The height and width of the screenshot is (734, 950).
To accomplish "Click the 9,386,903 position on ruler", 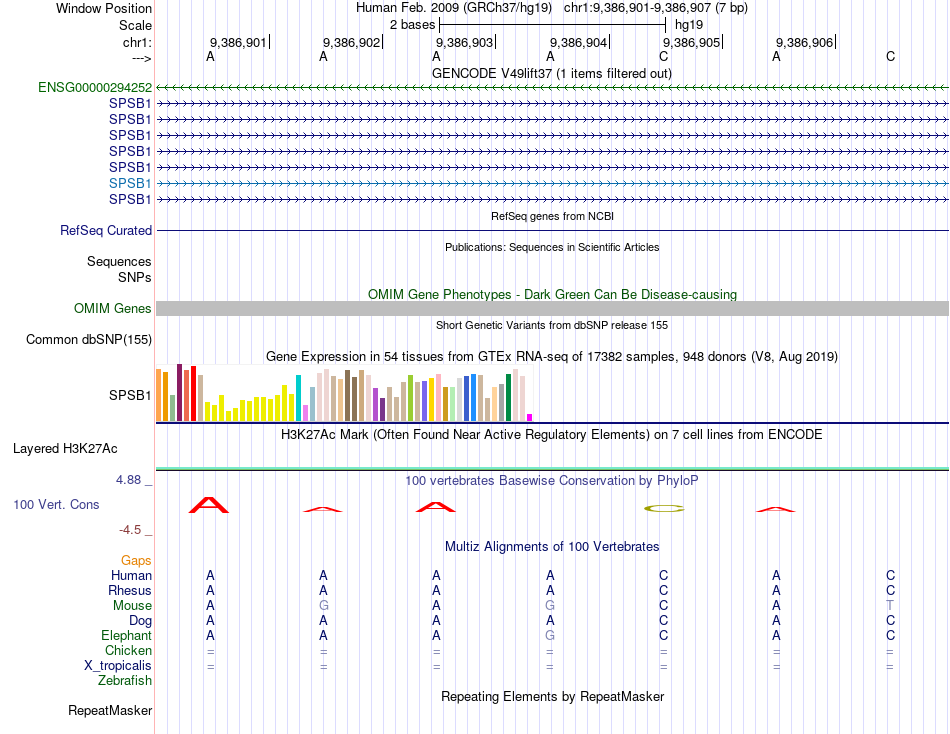I will point(464,42).
